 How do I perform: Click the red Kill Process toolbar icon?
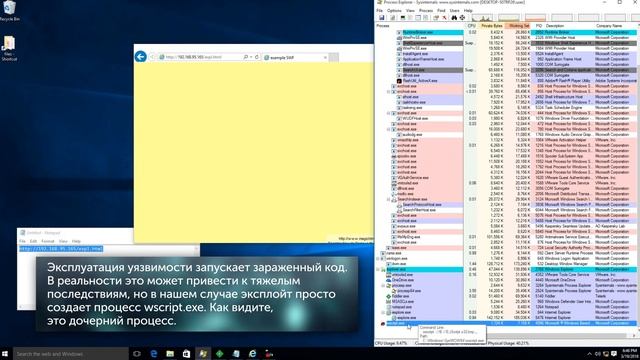(444, 18)
